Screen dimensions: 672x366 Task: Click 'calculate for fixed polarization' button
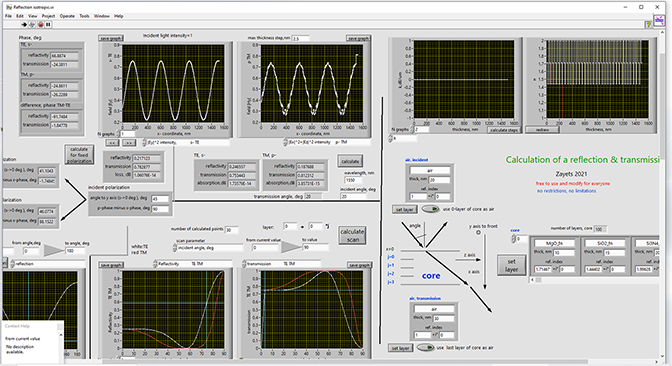click(x=79, y=155)
